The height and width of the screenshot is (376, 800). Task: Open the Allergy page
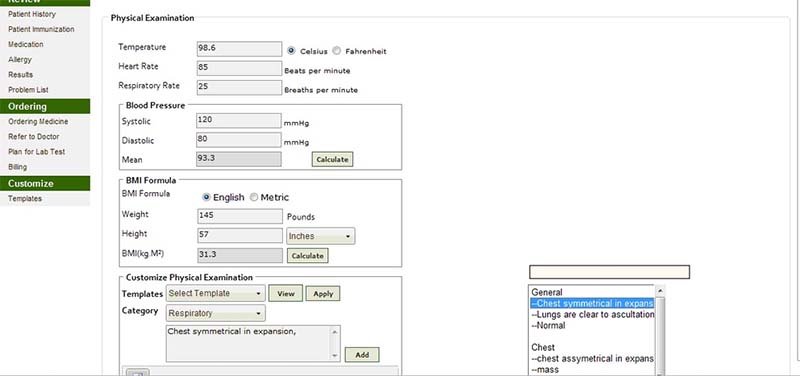coord(20,60)
